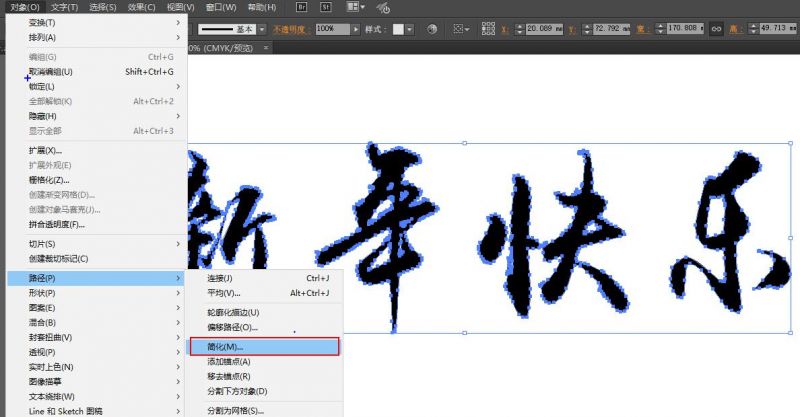This screenshot has width=800, height=417.
Task: Toggle the constrain width and height link
Action: point(716,30)
